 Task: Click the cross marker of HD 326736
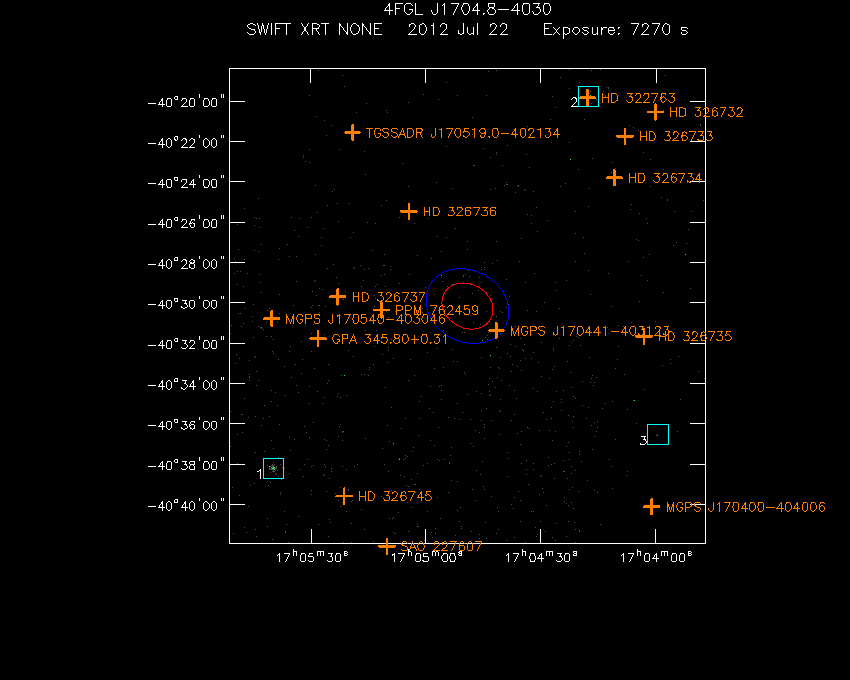click(x=409, y=211)
